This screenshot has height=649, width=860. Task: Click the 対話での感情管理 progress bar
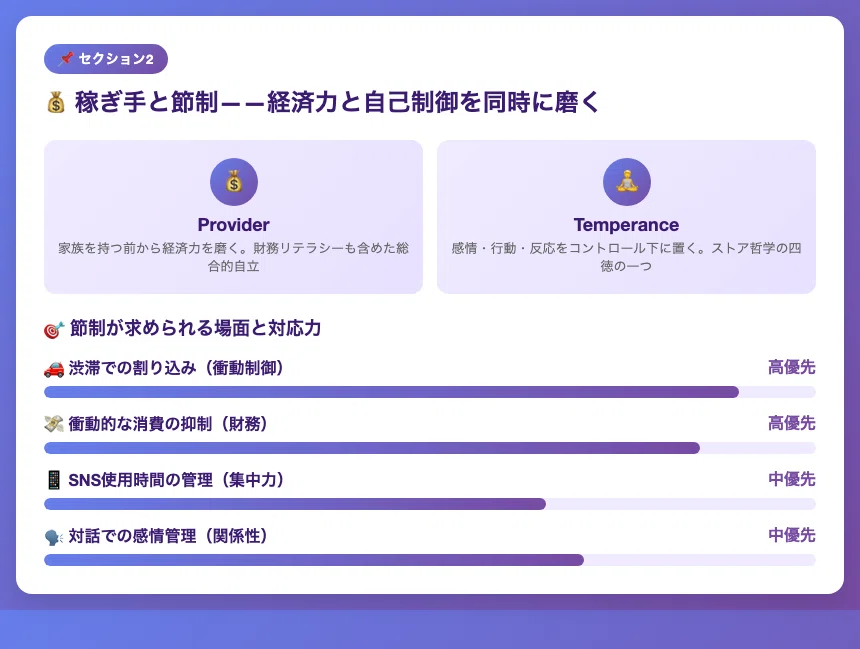pyautogui.click(x=429, y=560)
